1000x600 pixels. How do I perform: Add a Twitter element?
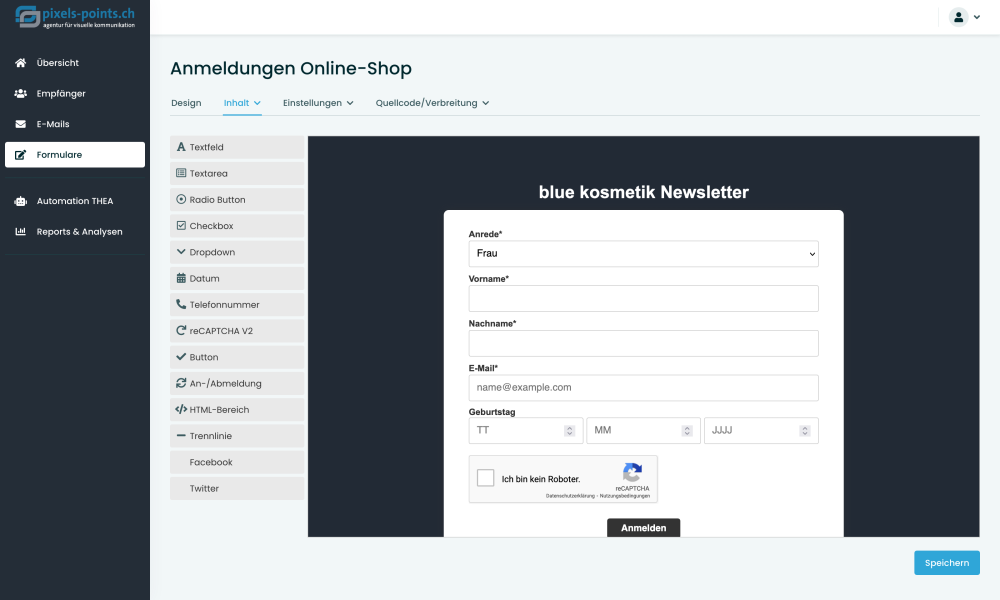pos(237,488)
